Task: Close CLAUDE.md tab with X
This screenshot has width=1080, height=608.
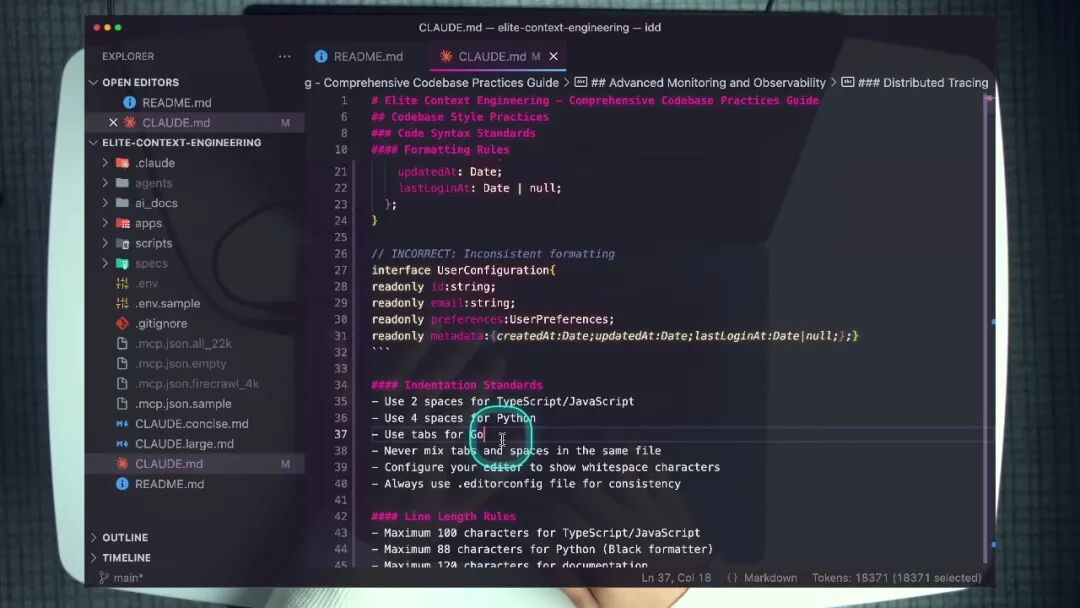Action: (x=554, y=56)
